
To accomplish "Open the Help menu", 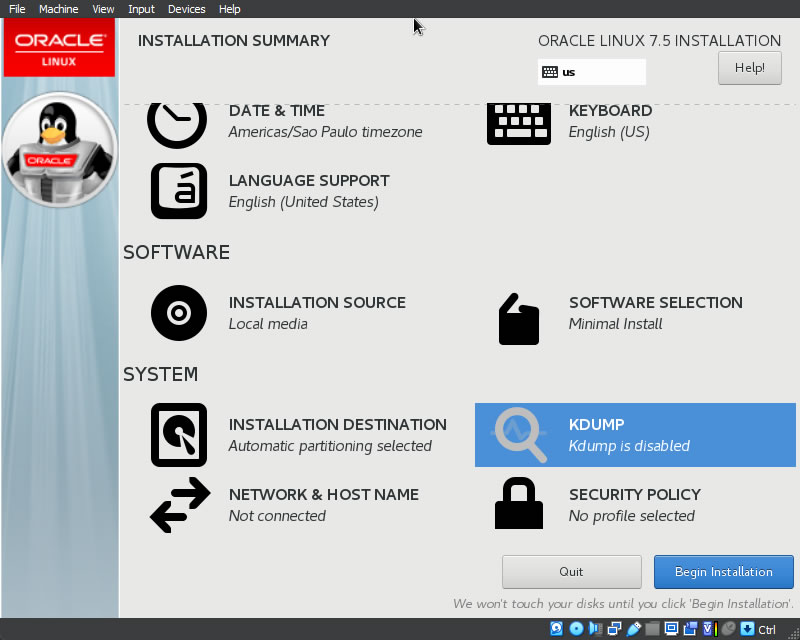I will [230, 9].
